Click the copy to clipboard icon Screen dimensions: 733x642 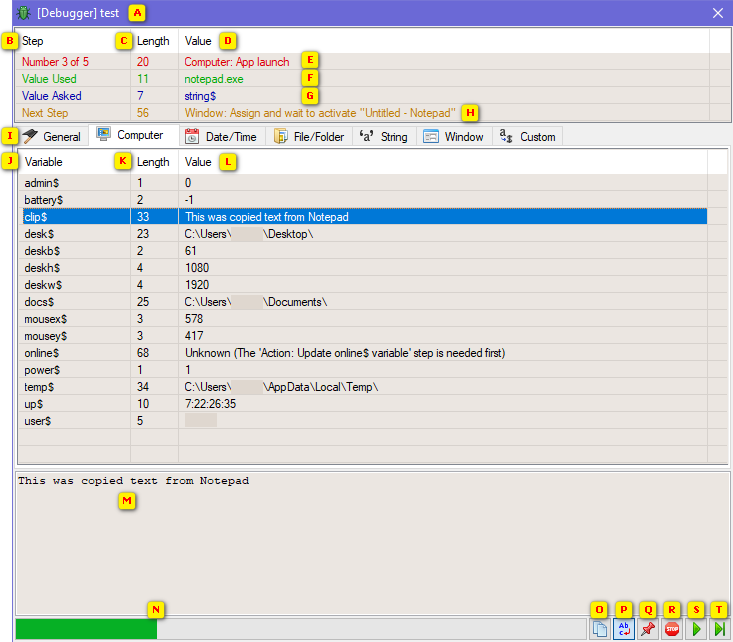pos(600,629)
